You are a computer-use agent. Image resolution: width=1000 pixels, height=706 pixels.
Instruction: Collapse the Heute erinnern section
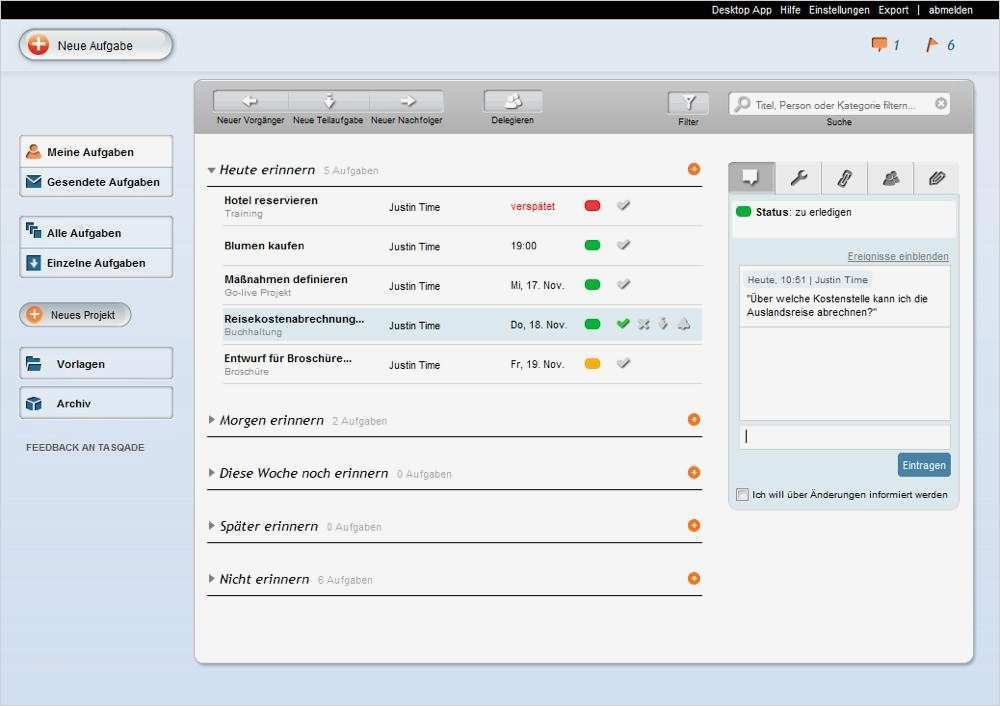point(211,170)
